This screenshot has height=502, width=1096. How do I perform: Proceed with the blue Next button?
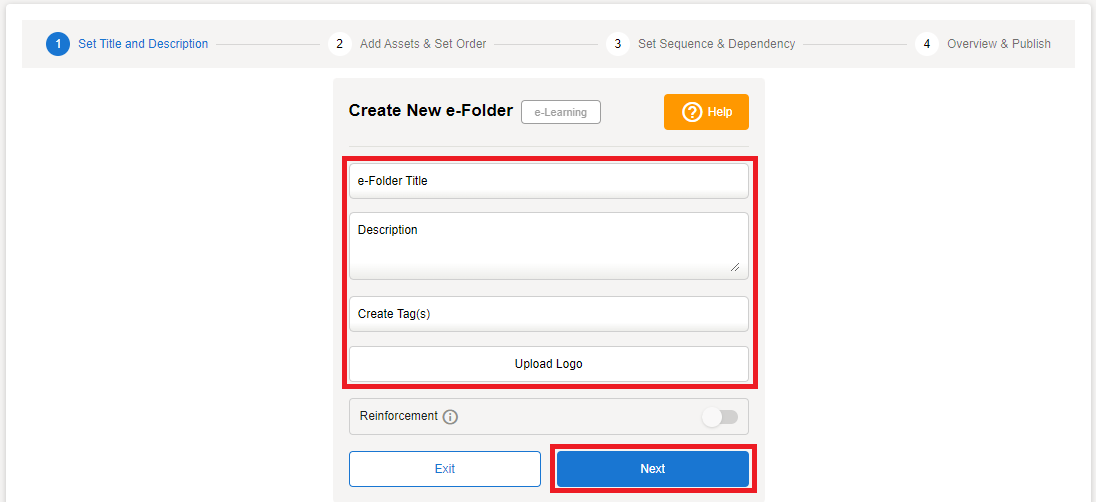(x=652, y=469)
